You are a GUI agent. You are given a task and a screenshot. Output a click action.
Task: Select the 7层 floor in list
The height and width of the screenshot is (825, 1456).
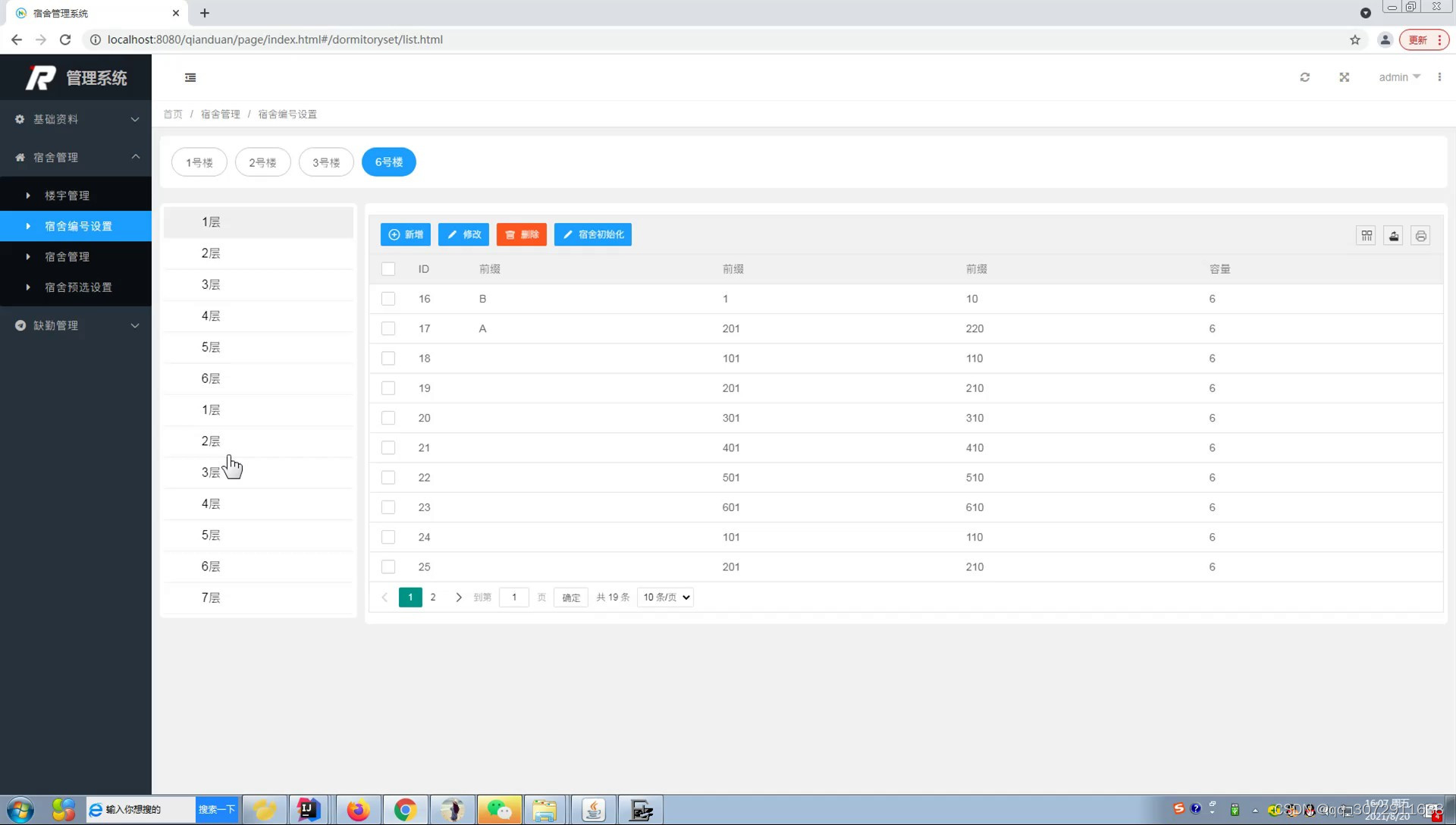click(259, 598)
